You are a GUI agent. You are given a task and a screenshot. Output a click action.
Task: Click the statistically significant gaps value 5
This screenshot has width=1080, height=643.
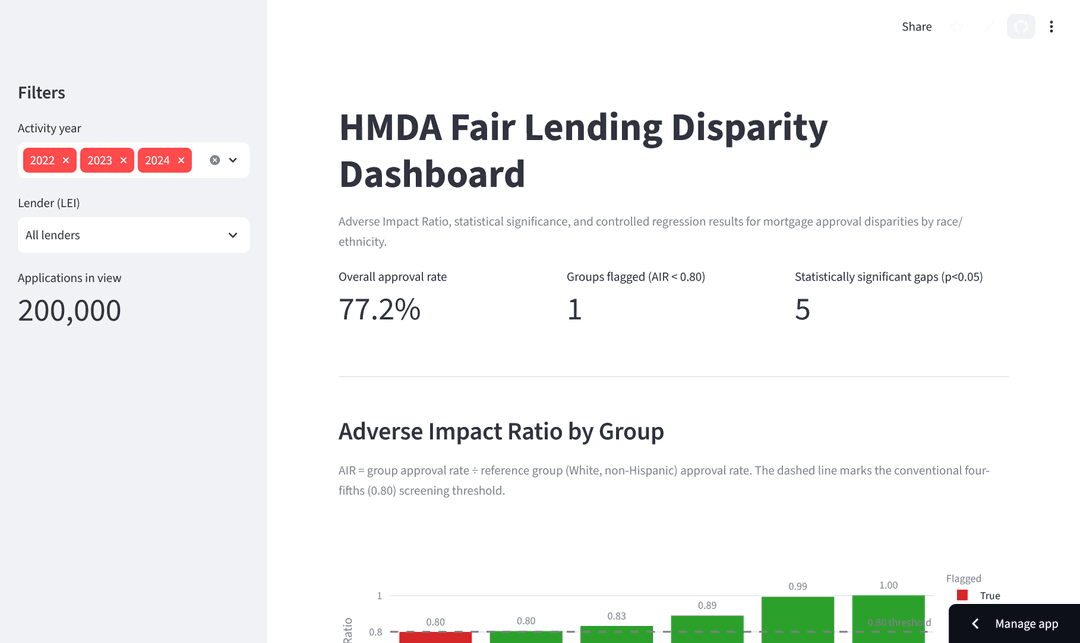click(802, 309)
